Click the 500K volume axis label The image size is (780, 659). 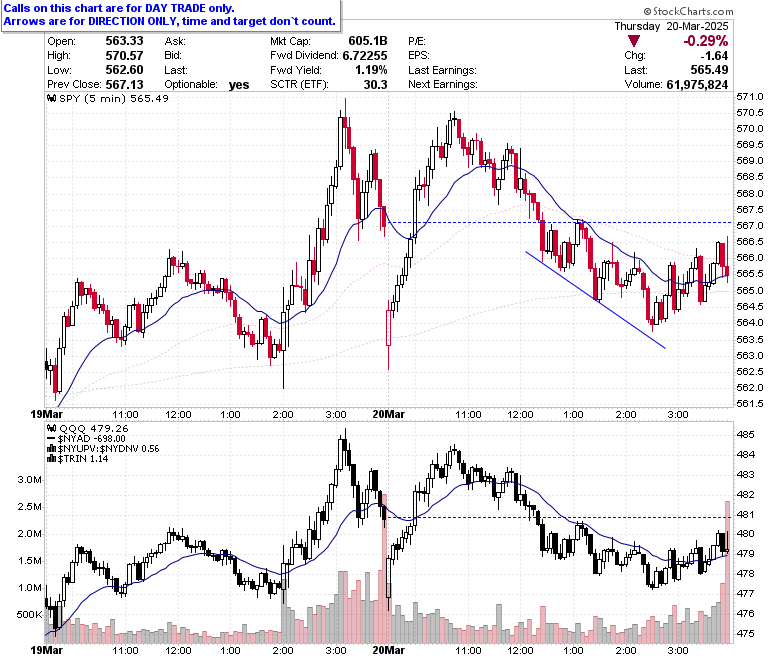click(x=29, y=615)
